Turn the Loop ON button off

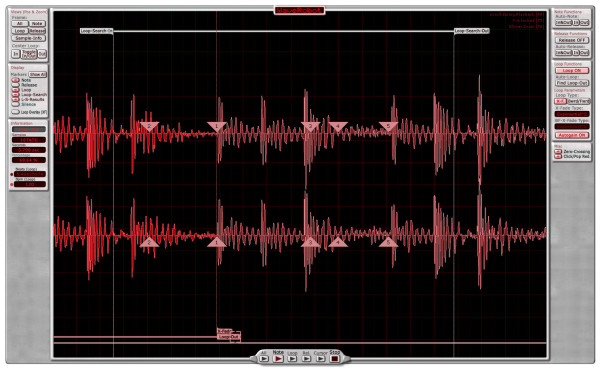click(x=572, y=71)
